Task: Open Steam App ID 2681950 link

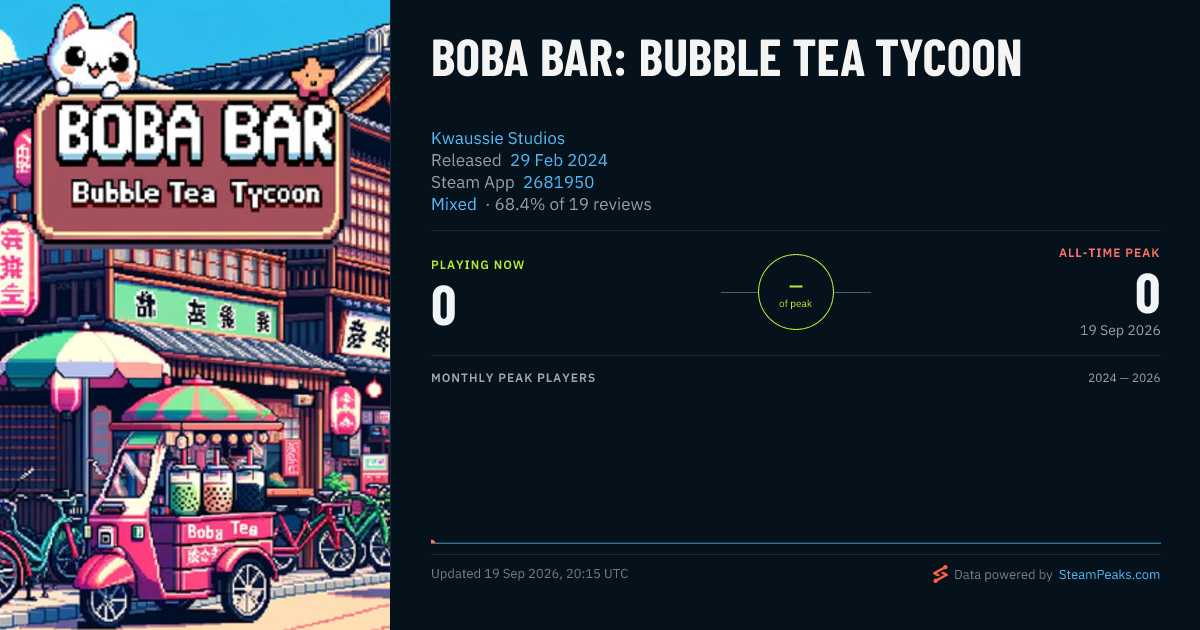Action: click(559, 182)
